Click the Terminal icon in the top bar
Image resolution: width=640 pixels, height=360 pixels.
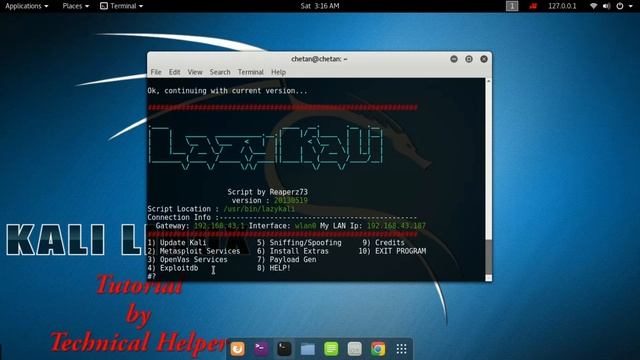(x=104, y=6)
